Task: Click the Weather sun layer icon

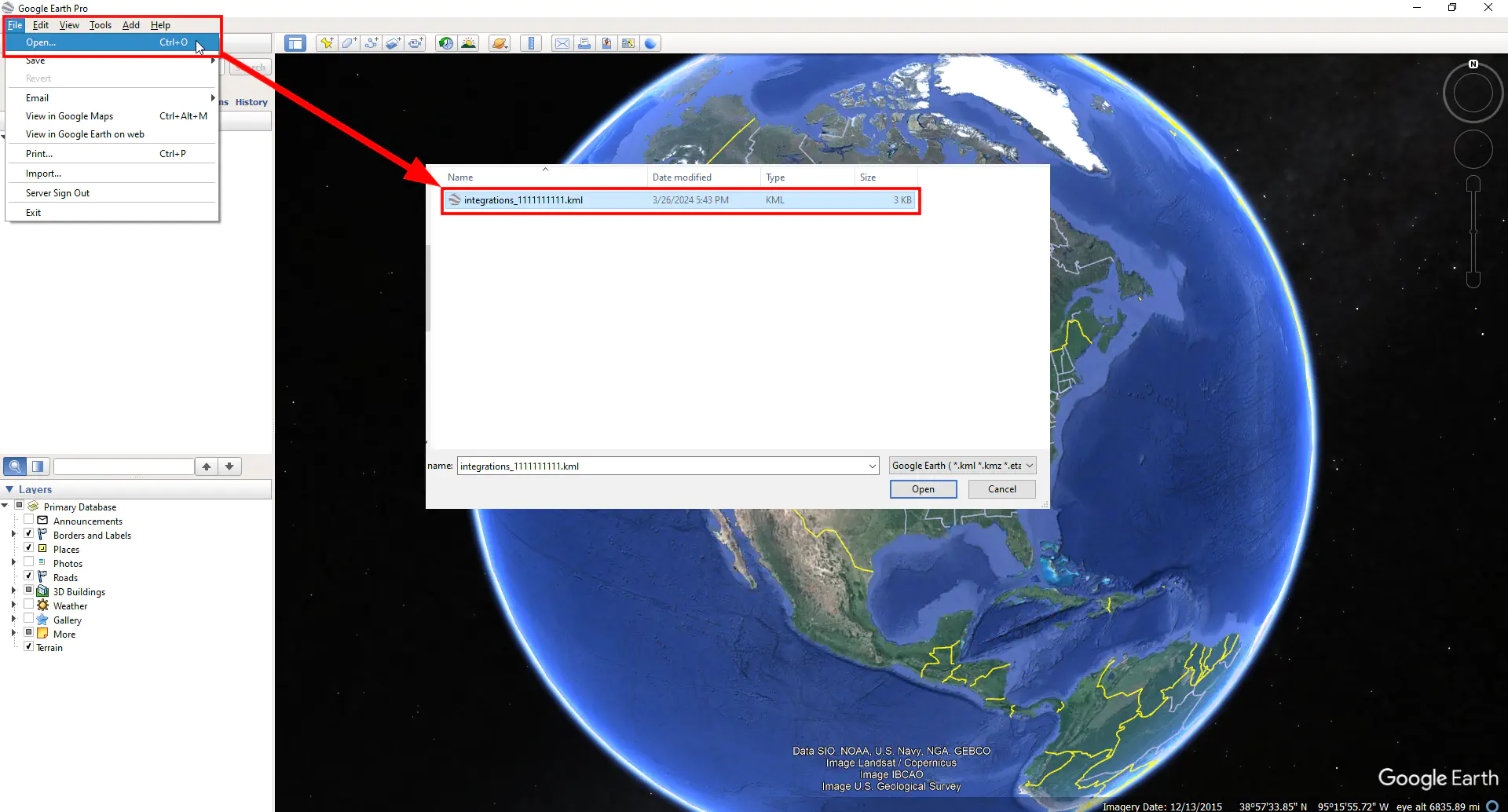Action: tap(42, 605)
